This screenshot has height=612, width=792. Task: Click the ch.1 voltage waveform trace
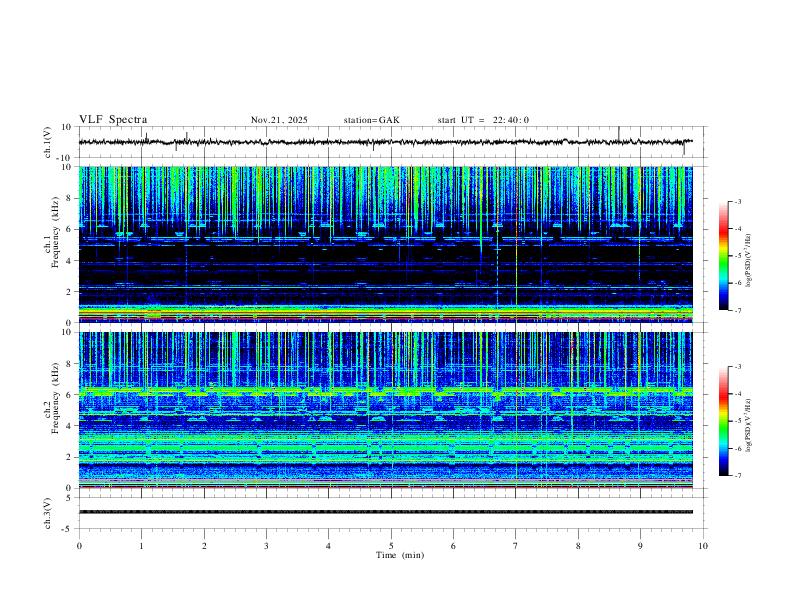tap(385, 142)
